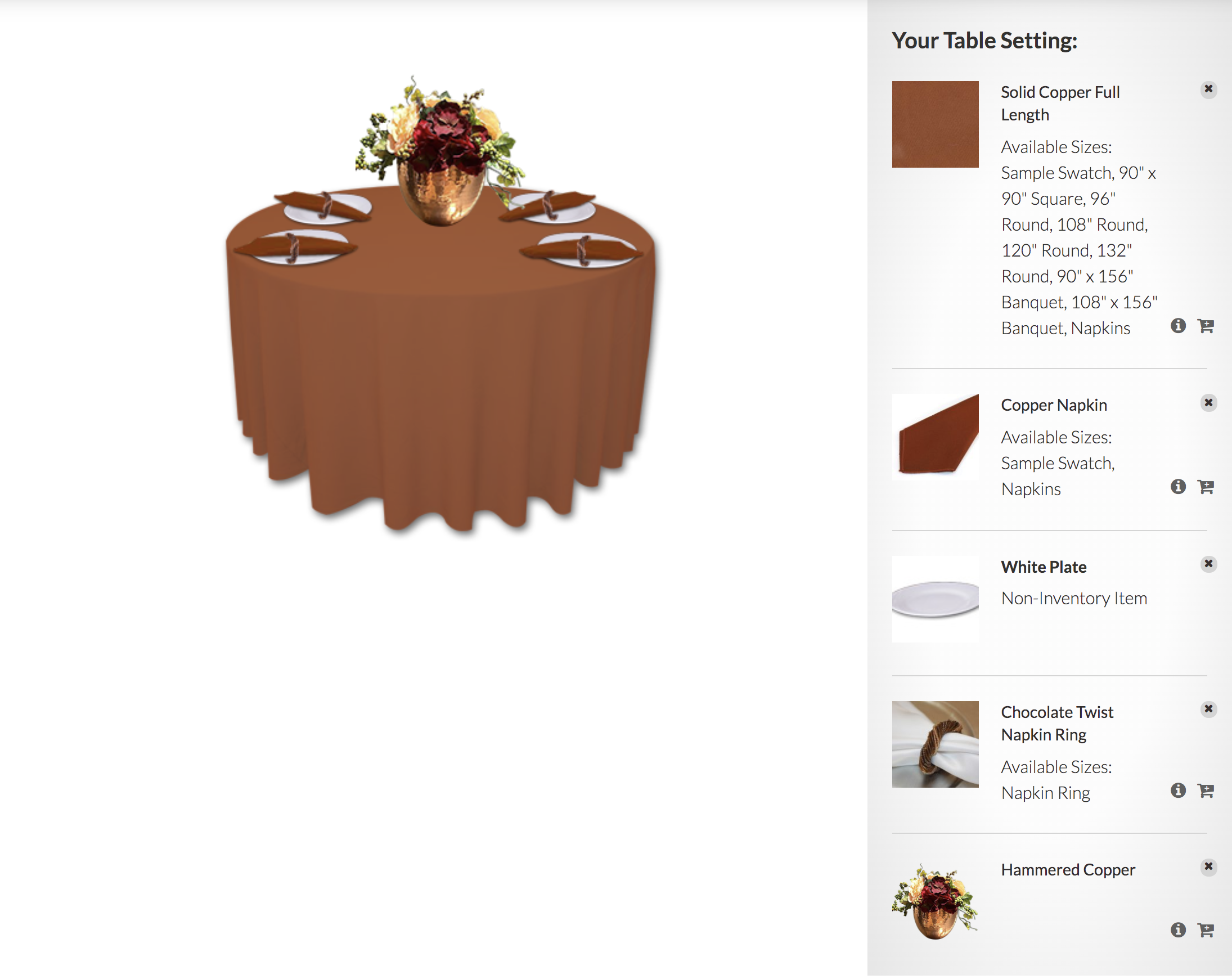Click the Solid Copper Full Length title
The width and height of the screenshot is (1232, 979).
point(1060,104)
